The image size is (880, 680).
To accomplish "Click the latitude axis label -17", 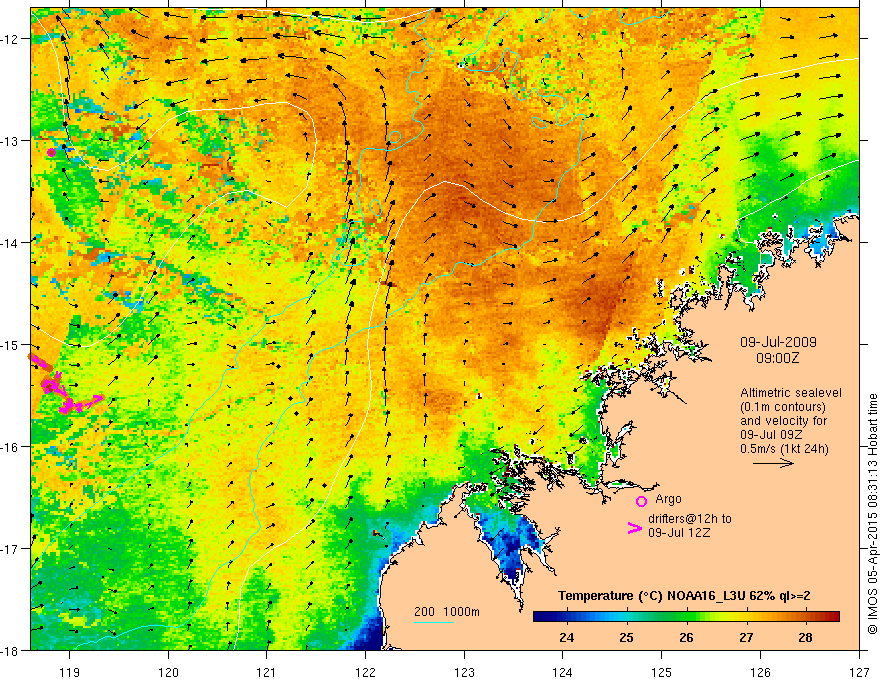I will (x=11, y=549).
